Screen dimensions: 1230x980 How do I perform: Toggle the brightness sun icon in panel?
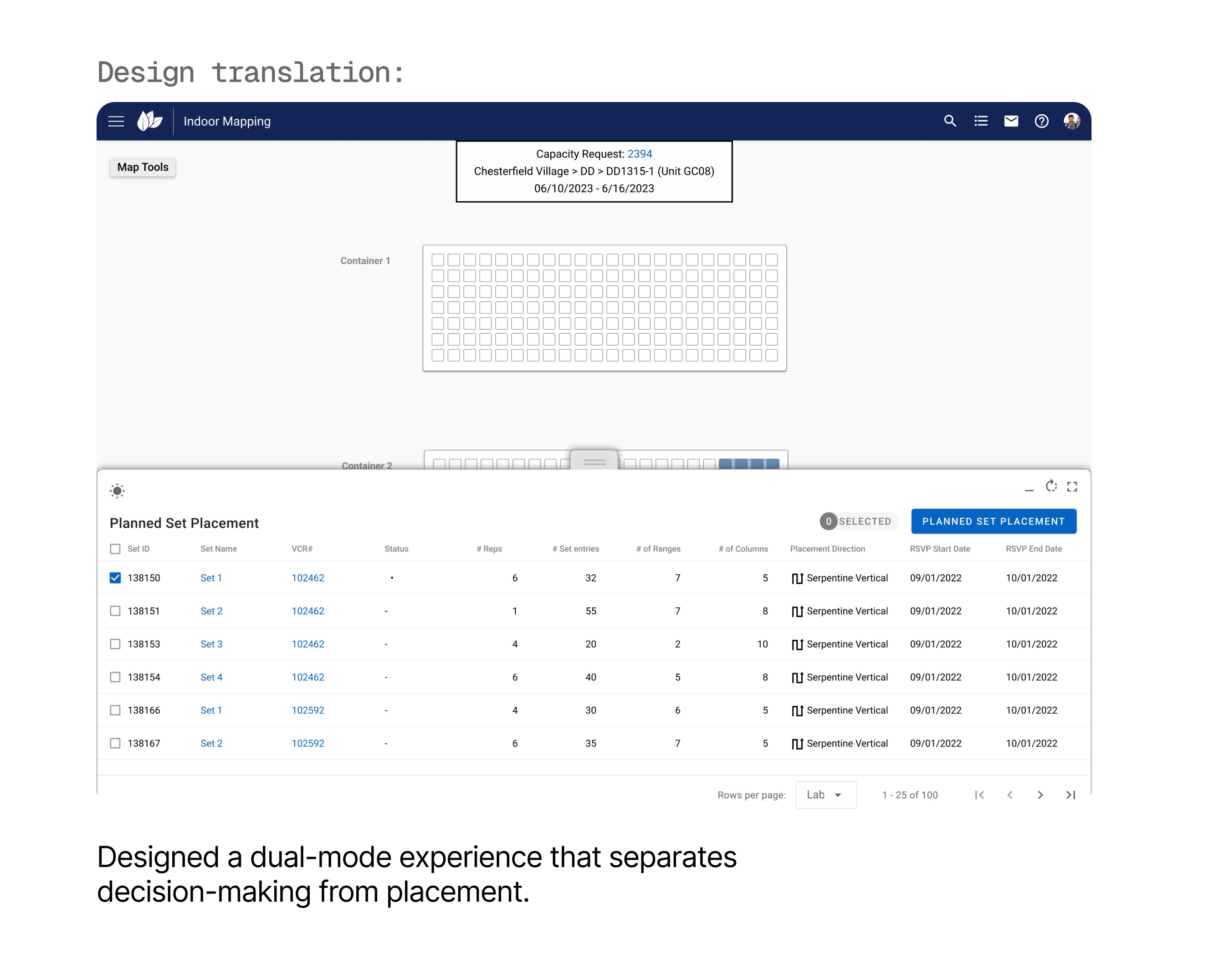(117, 490)
